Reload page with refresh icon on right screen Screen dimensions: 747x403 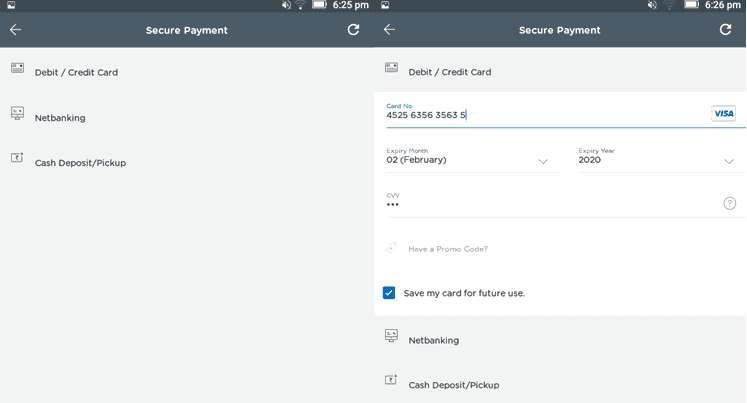click(x=725, y=30)
